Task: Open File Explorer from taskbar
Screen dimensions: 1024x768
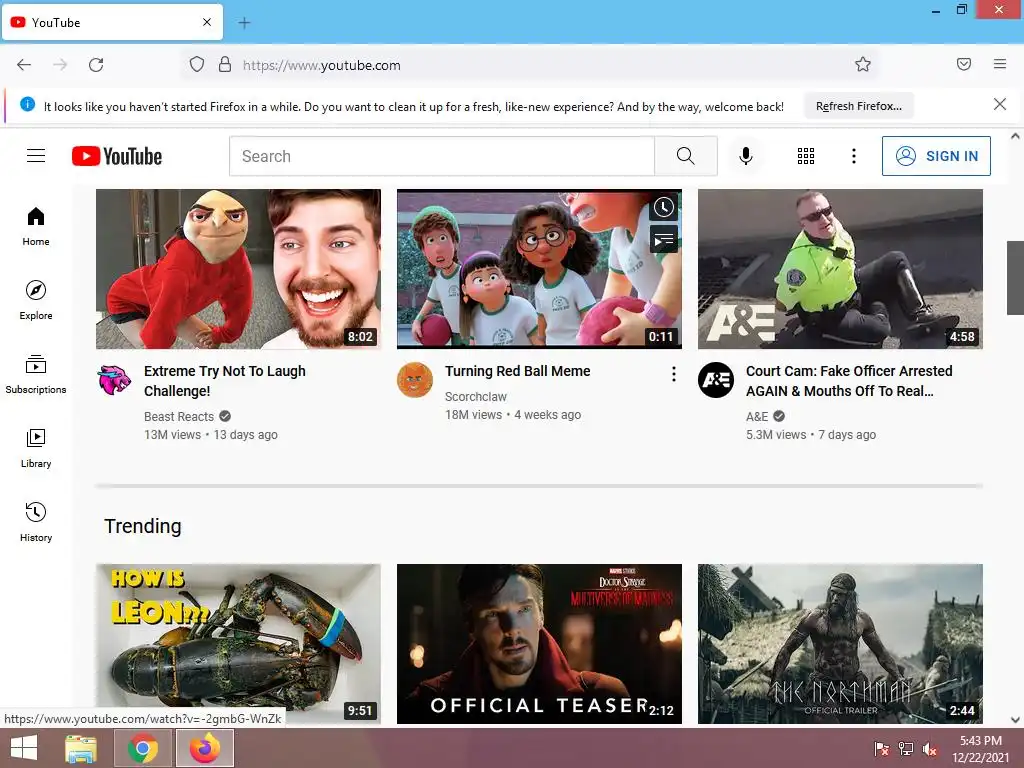Action: click(81, 748)
